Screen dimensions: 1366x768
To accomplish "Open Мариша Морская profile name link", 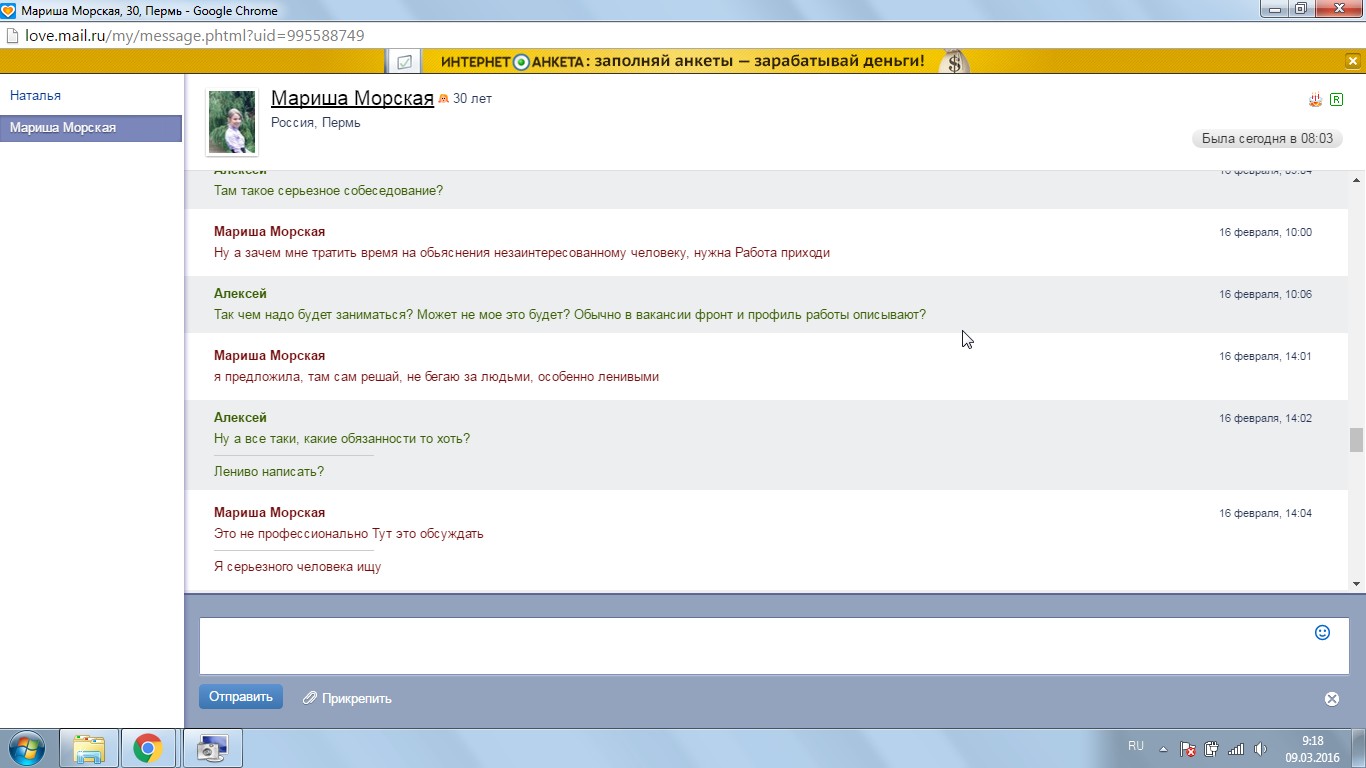I will (x=352, y=98).
